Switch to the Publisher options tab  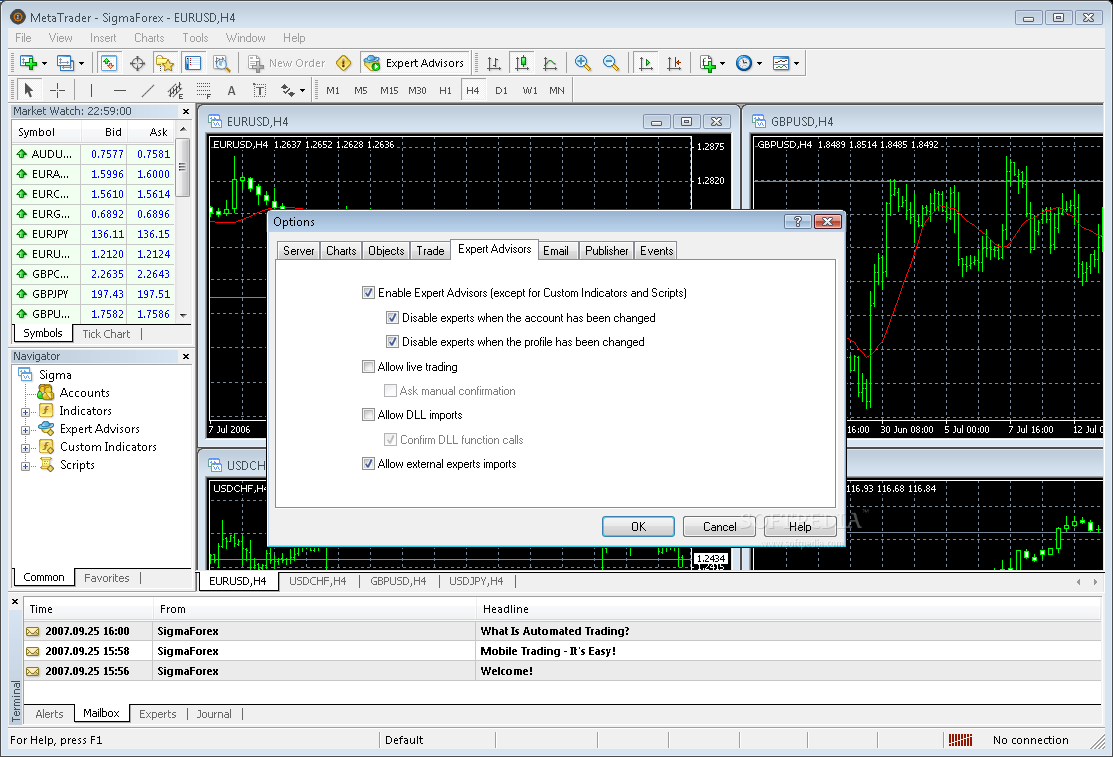pos(606,251)
